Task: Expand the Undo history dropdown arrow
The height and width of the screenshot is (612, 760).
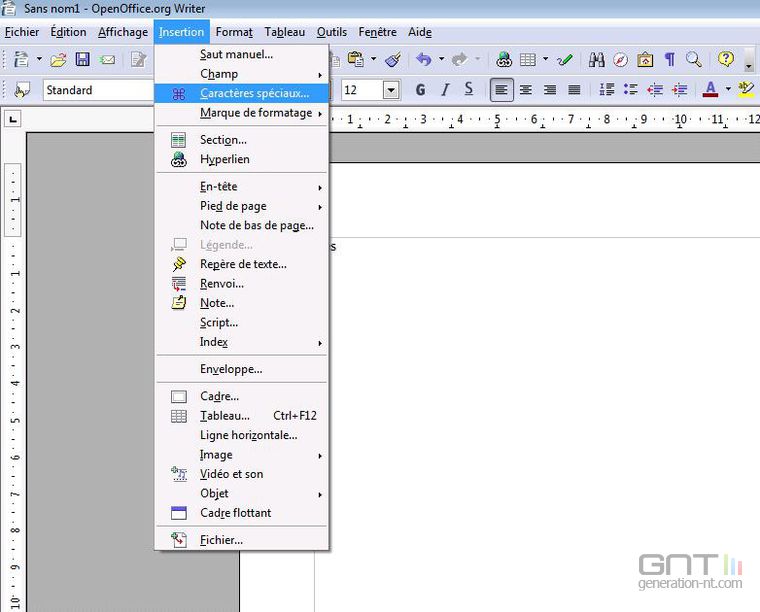Action: (441, 60)
